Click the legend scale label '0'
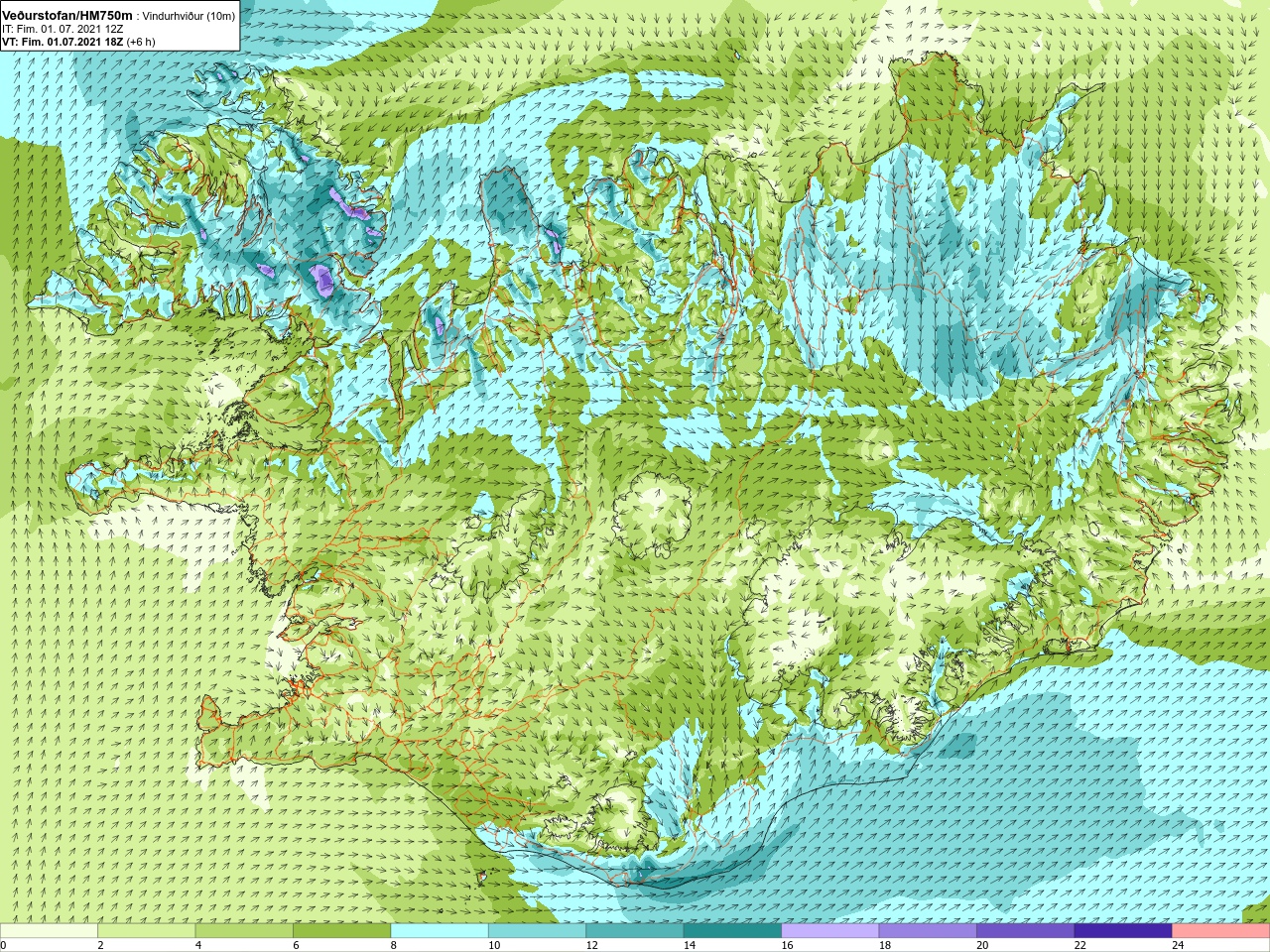Viewport: 1270px width, 952px height. click(4, 946)
